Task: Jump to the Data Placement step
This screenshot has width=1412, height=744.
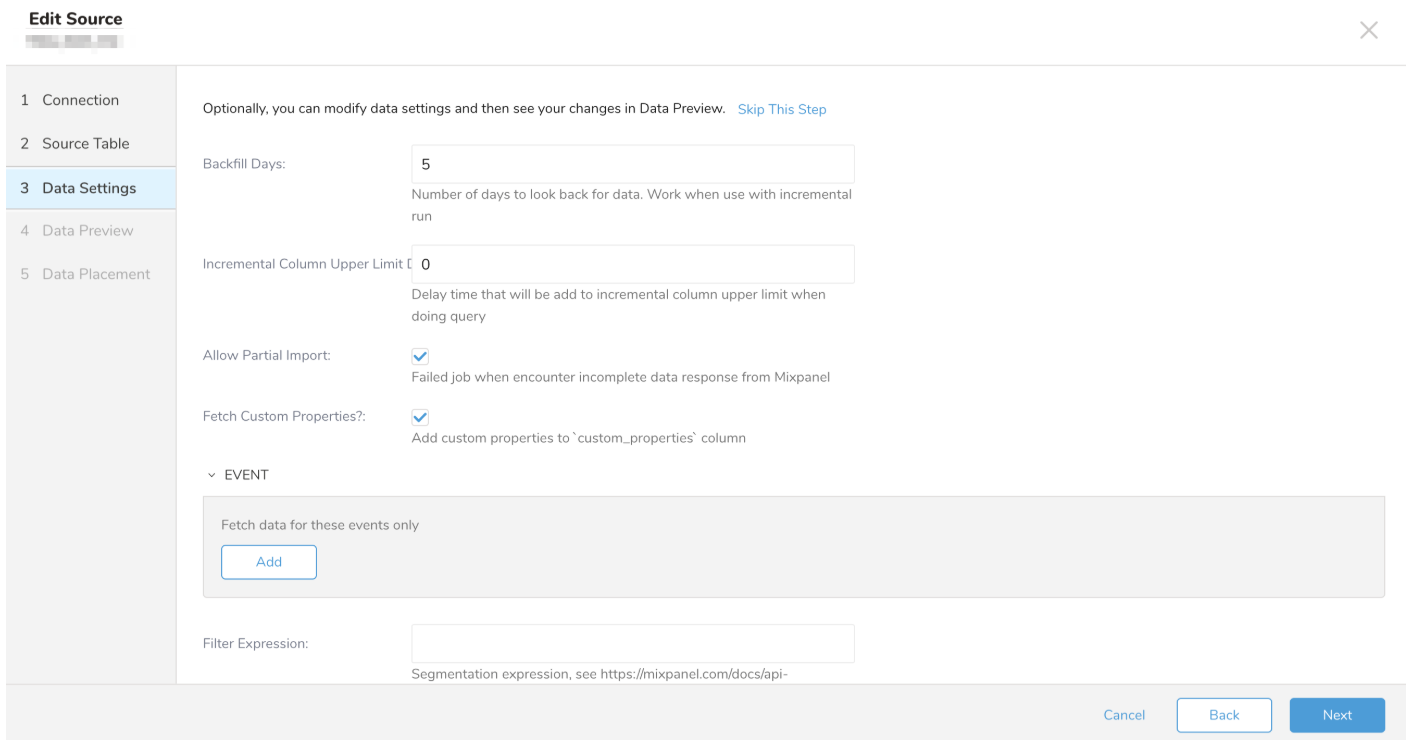Action: 95,274
